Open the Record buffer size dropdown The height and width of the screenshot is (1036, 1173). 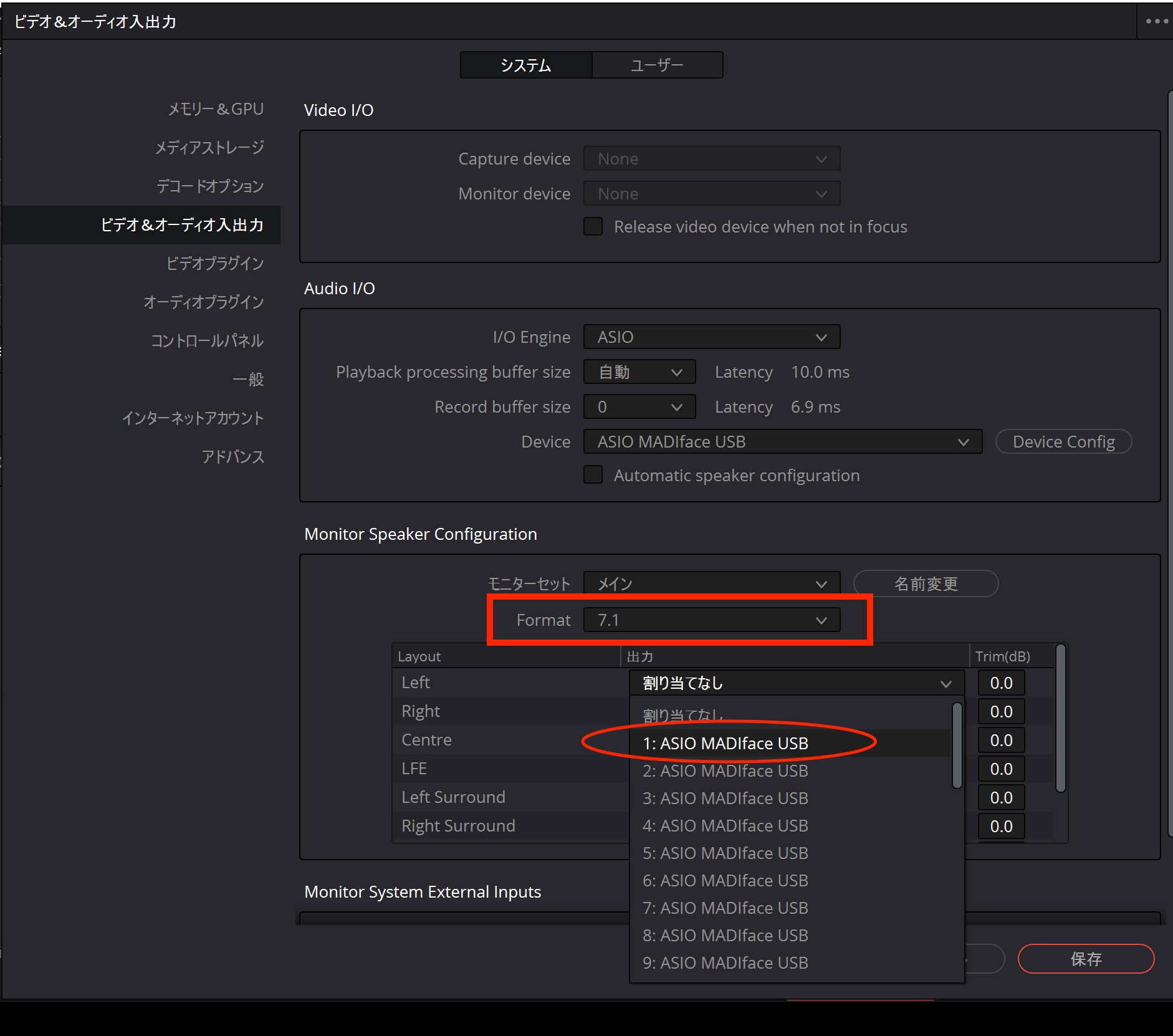pyautogui.click(x=639, y=407)
